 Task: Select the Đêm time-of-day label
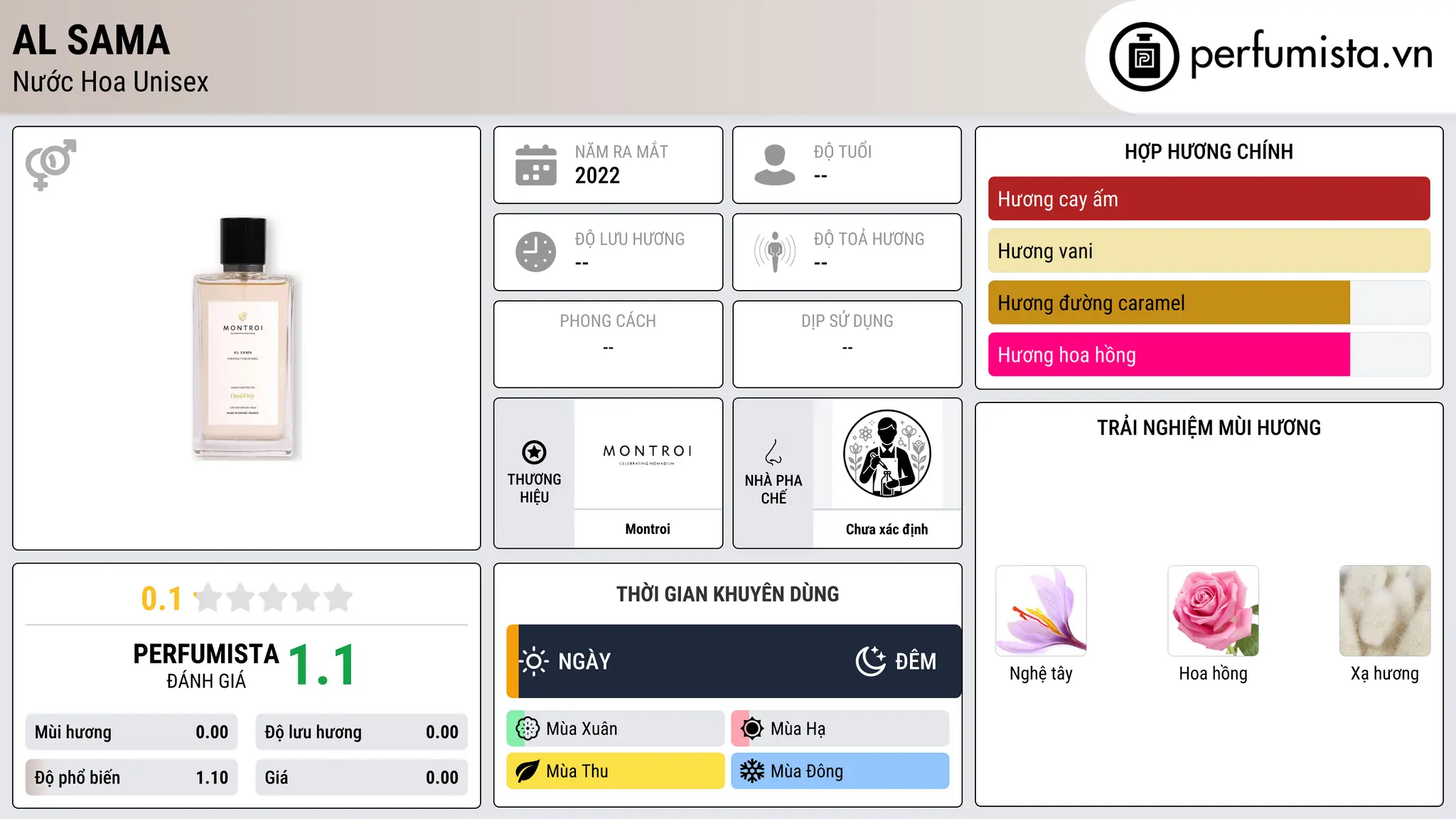tap(916, 661)
